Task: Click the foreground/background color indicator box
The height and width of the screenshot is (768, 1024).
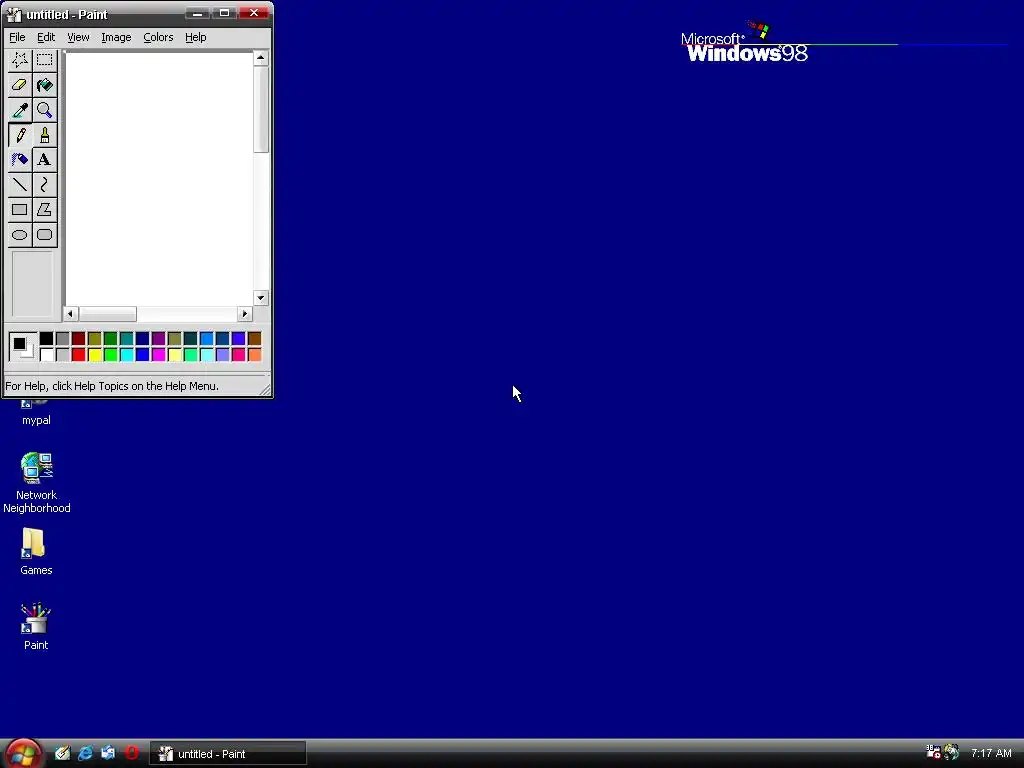Action: [x=23, y=346]
